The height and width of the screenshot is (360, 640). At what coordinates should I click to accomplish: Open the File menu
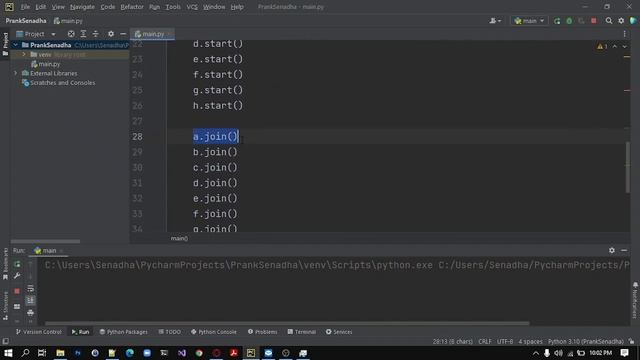tap(25, 7)
